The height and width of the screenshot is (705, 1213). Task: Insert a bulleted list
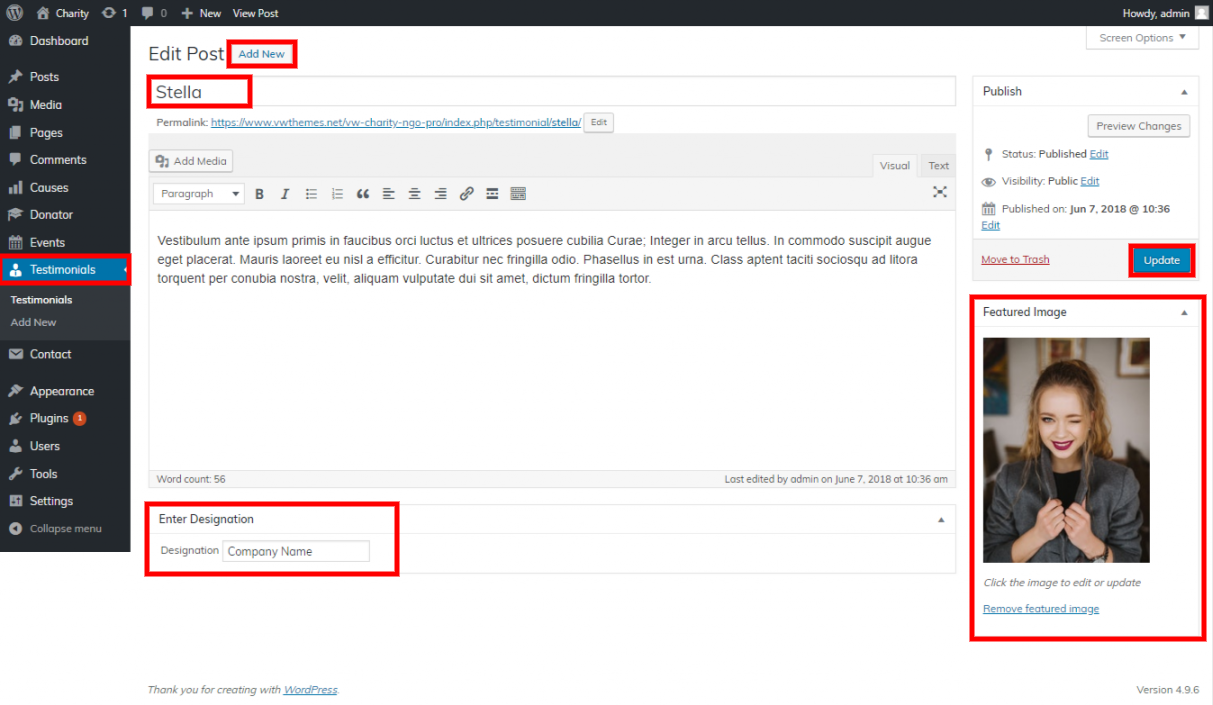(311, 194)
